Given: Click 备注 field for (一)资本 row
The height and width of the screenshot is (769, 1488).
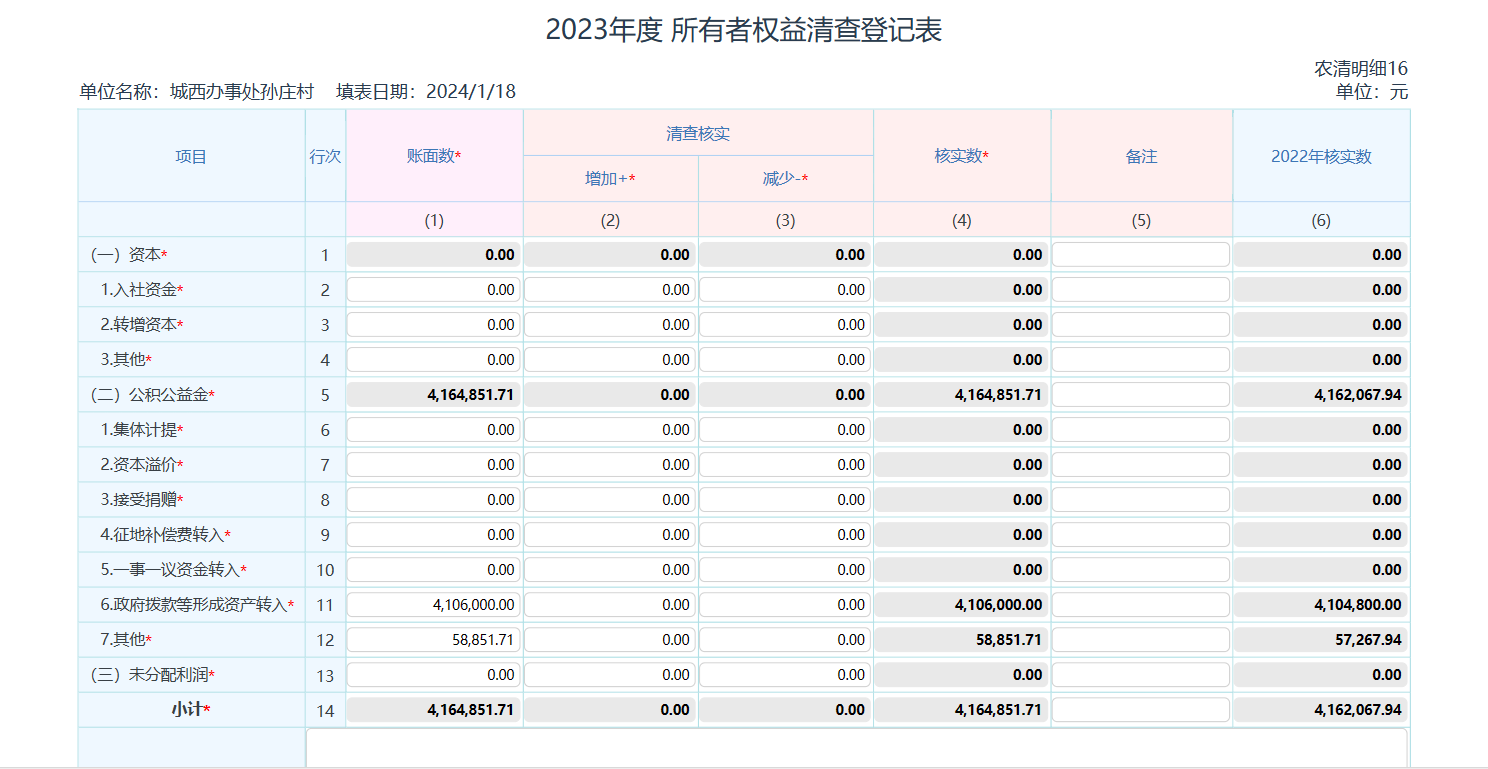Looking at the screenshot, I should pos(1141,255).
